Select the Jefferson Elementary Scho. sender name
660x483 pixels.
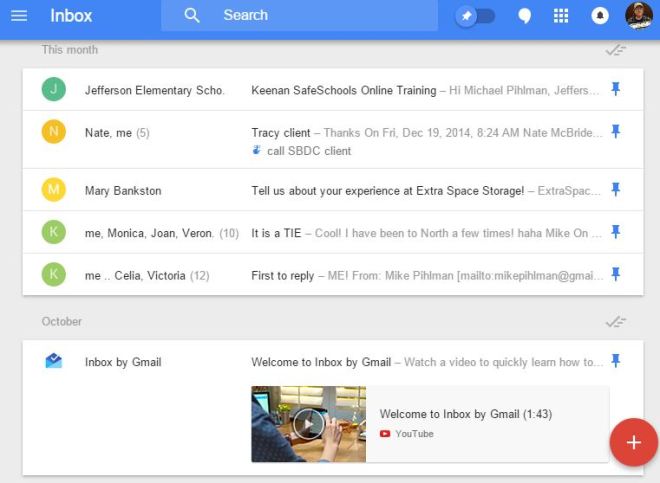154,90
